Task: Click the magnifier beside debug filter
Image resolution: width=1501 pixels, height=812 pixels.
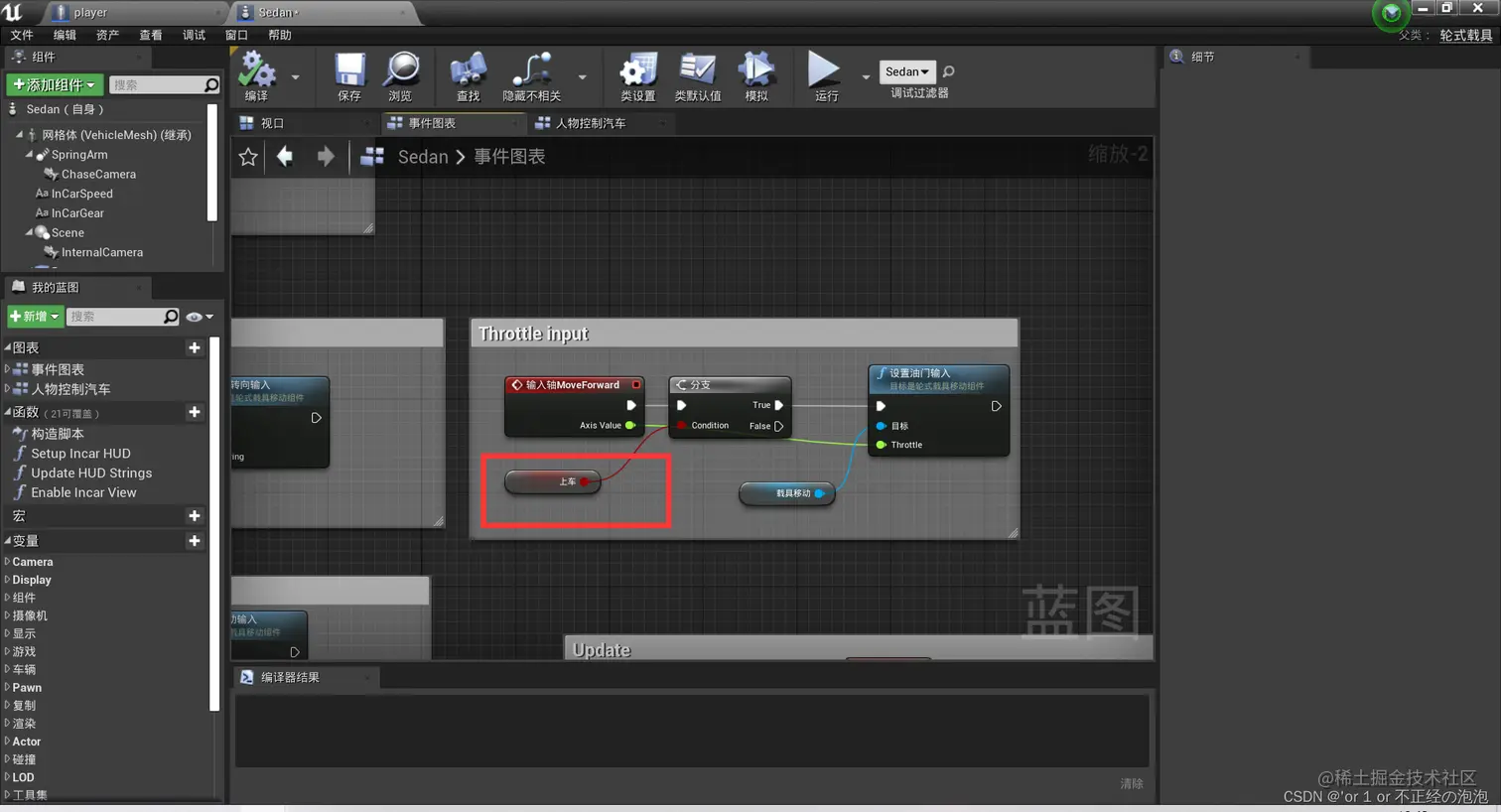Action: [948, 71]
